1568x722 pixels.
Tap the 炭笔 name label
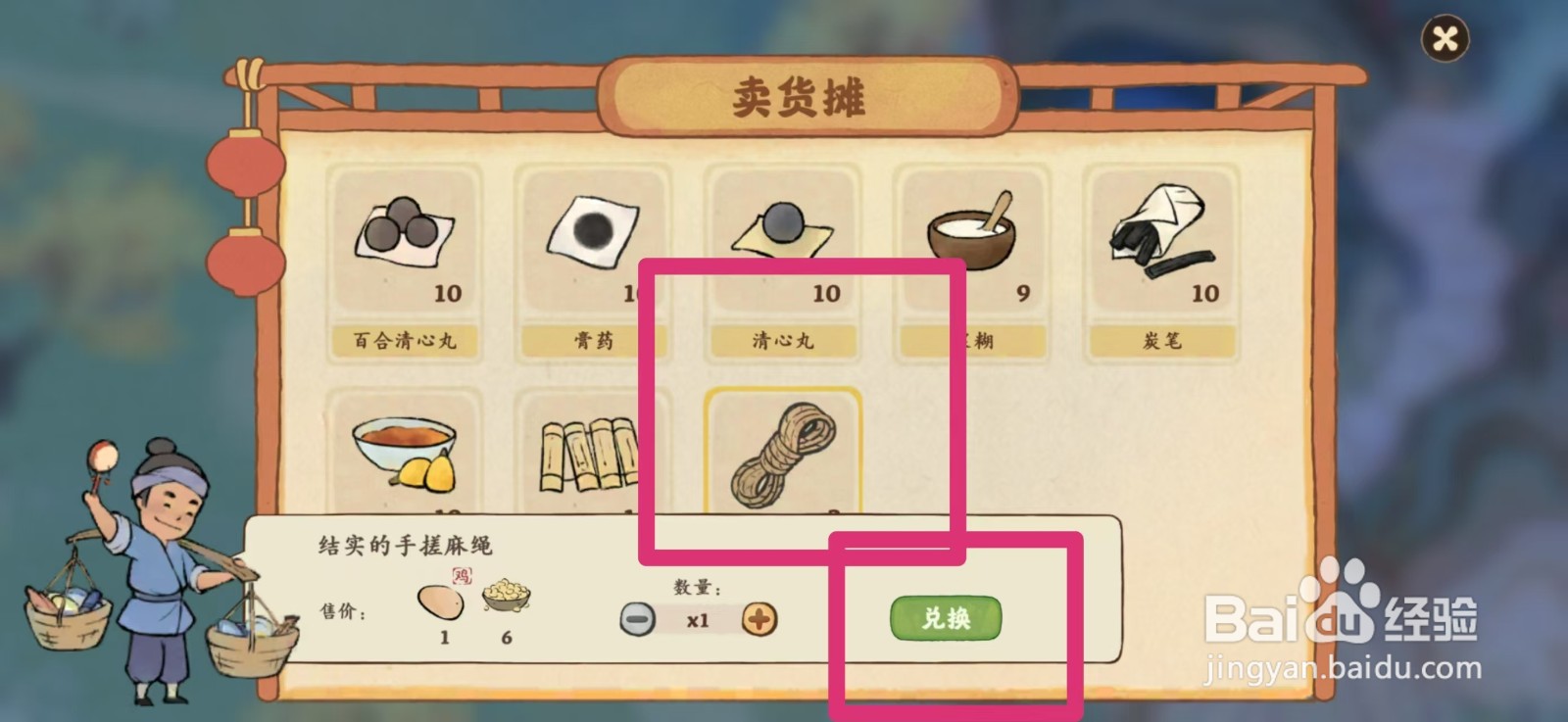coord(1161,341)
